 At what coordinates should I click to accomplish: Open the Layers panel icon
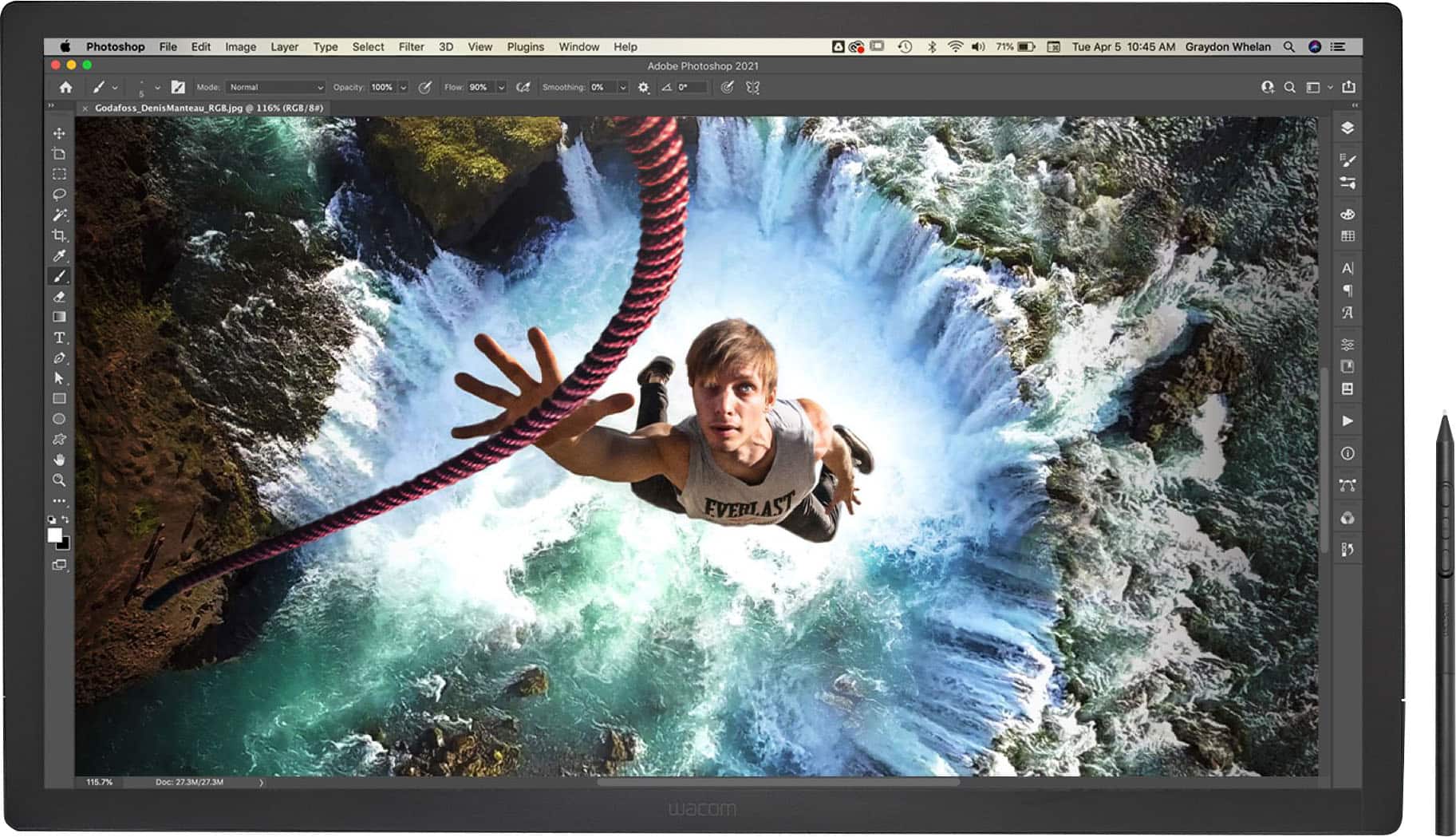[x=1347, y=128]
